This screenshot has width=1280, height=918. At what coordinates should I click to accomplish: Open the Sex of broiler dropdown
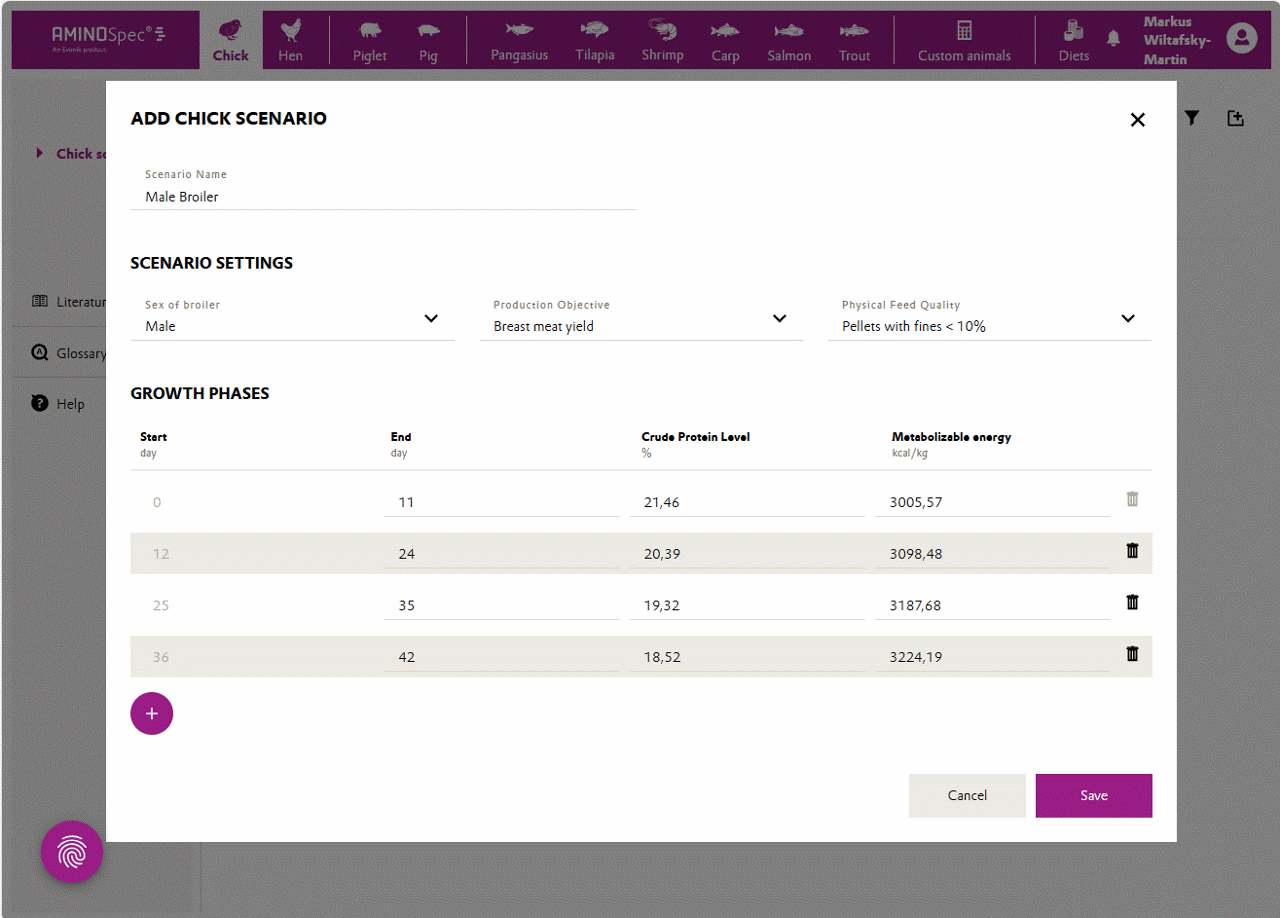pos(292,319)
